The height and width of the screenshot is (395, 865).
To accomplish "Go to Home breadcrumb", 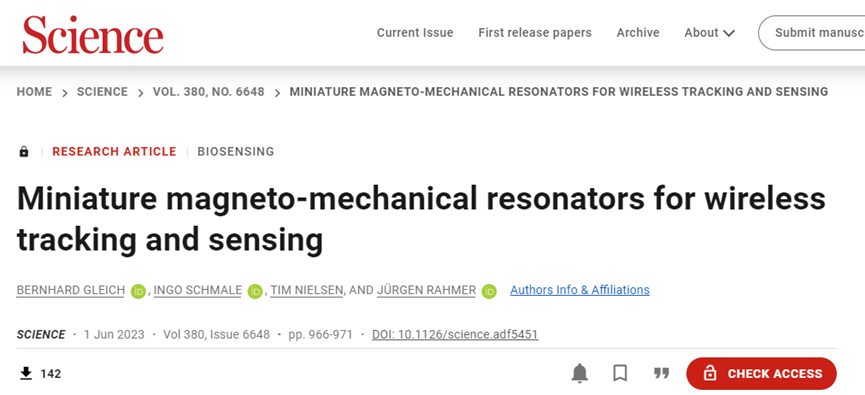I will point(34,92).
